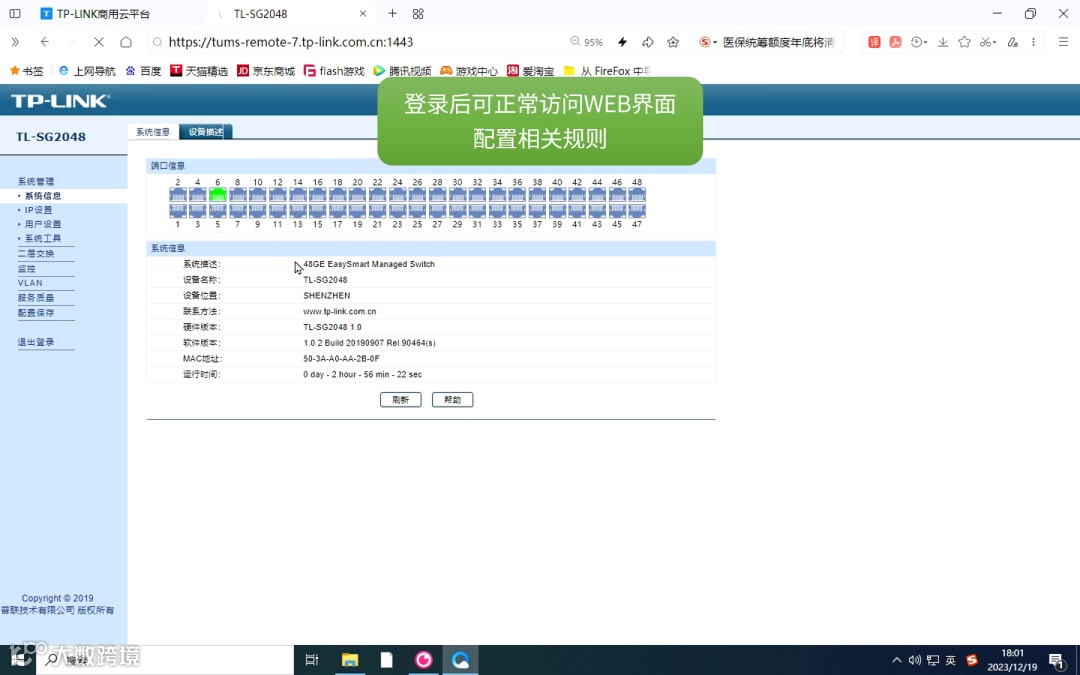This screenshot has width=1080, height=675.
Task: Select the 设备描述 page tab
Action: pyautogui.click(x=206, y=132)
